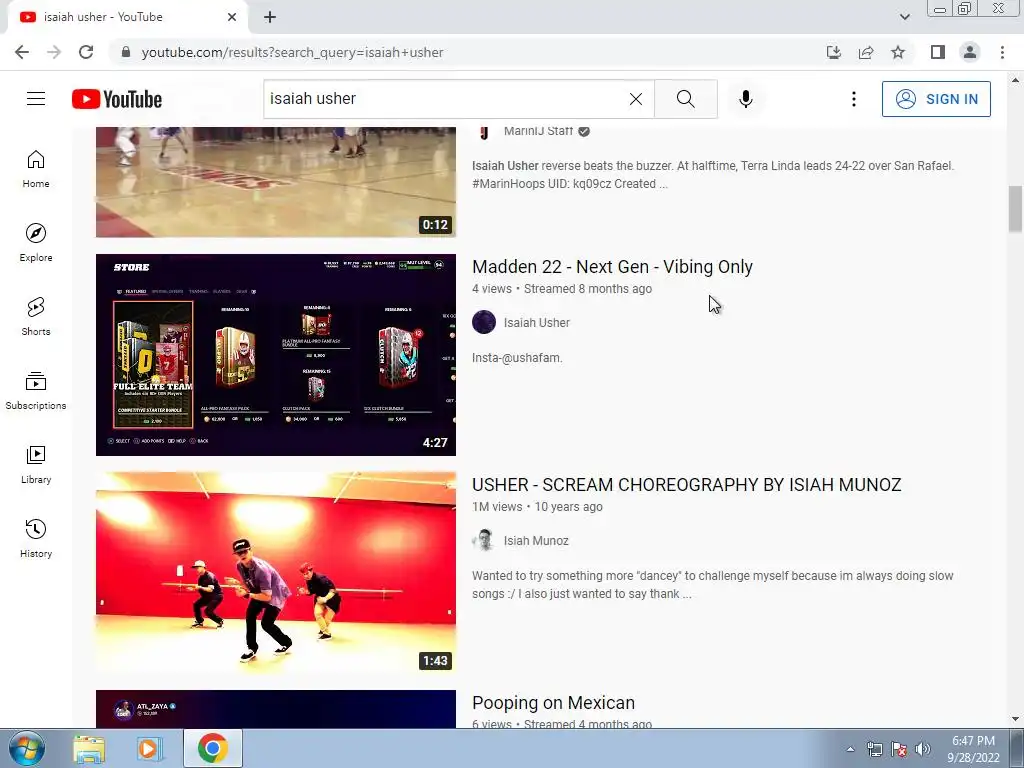Viewport: 1024px width, 768px height.
Task: Expand the tab search dropdown arrow
Action: coord(904,17)
